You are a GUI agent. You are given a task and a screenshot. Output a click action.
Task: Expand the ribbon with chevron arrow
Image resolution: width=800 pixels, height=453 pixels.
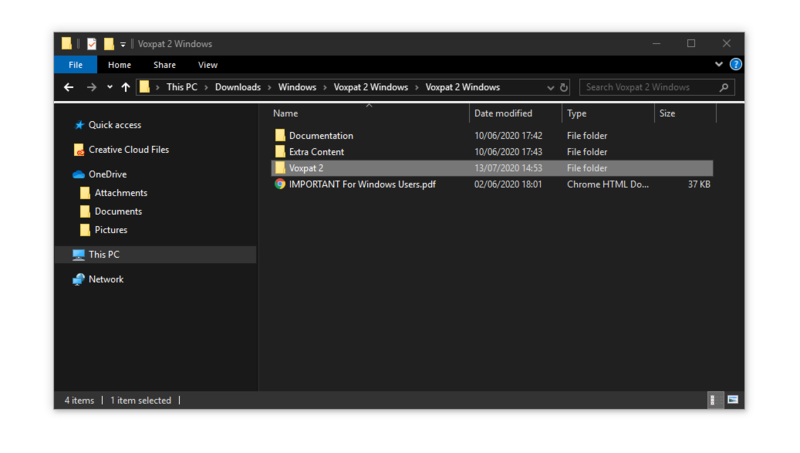pos(718,65)
